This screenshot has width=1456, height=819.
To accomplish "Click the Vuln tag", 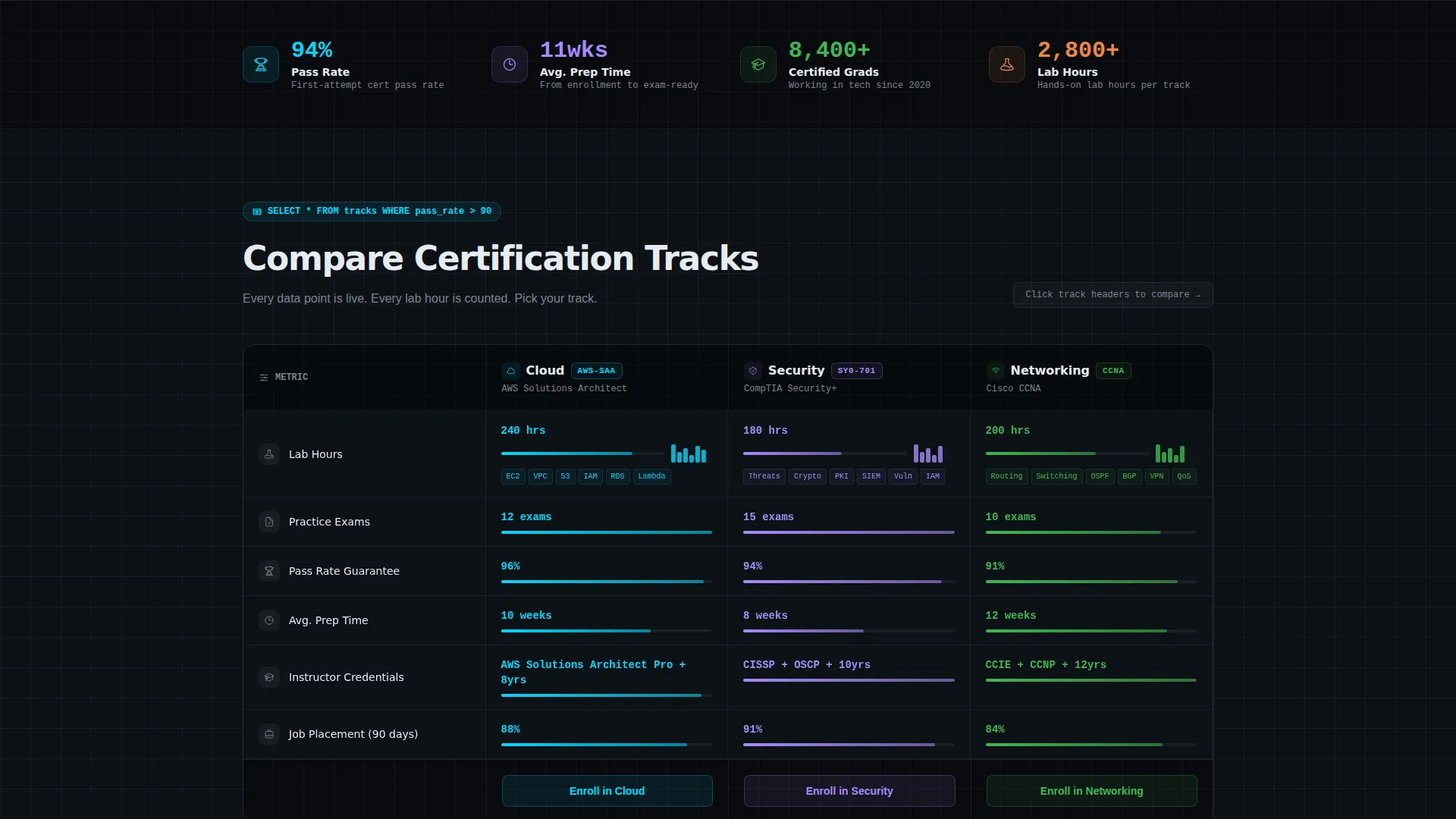I will [x=902, y=476].
